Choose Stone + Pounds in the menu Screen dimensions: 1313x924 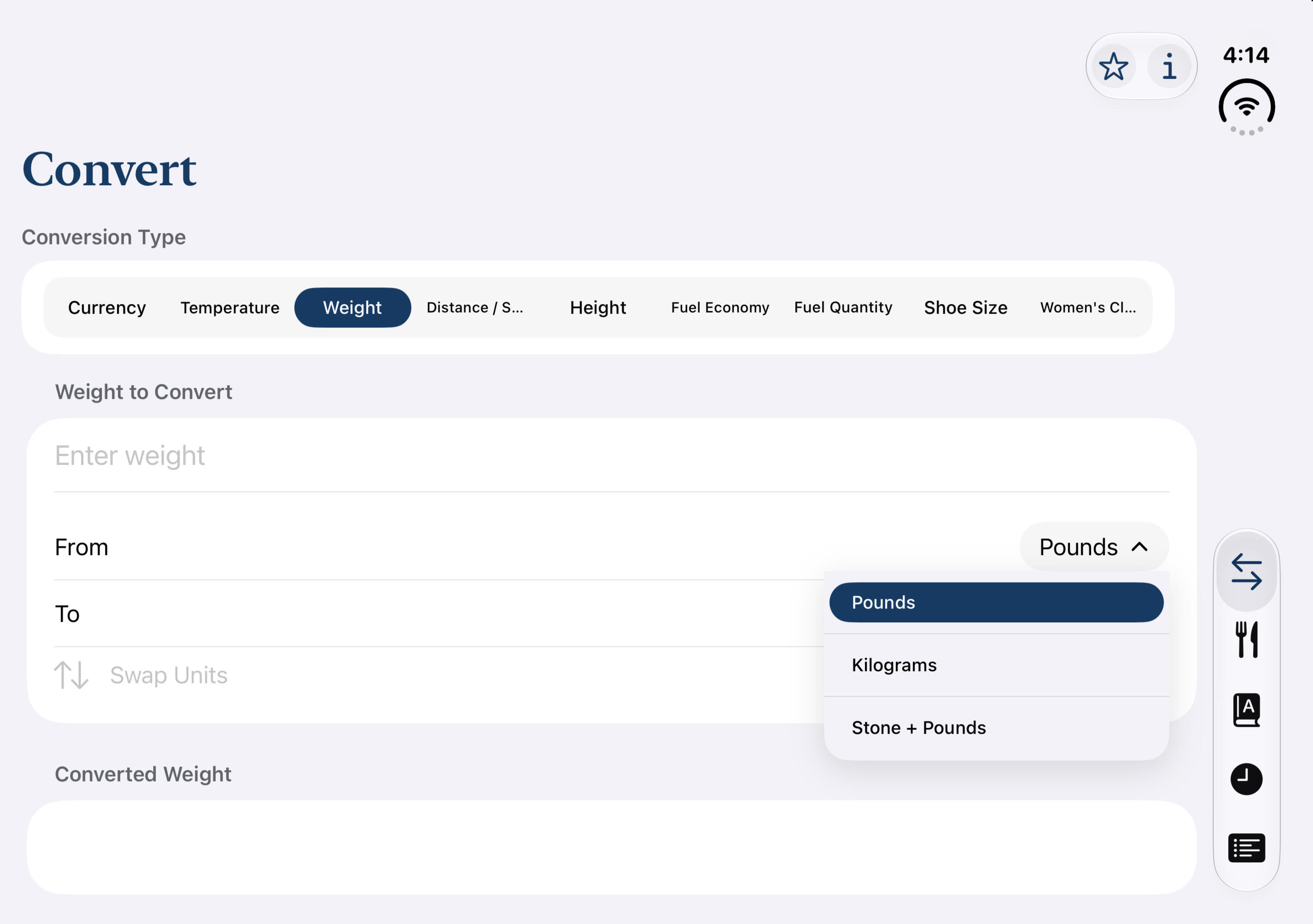[996, 728]
